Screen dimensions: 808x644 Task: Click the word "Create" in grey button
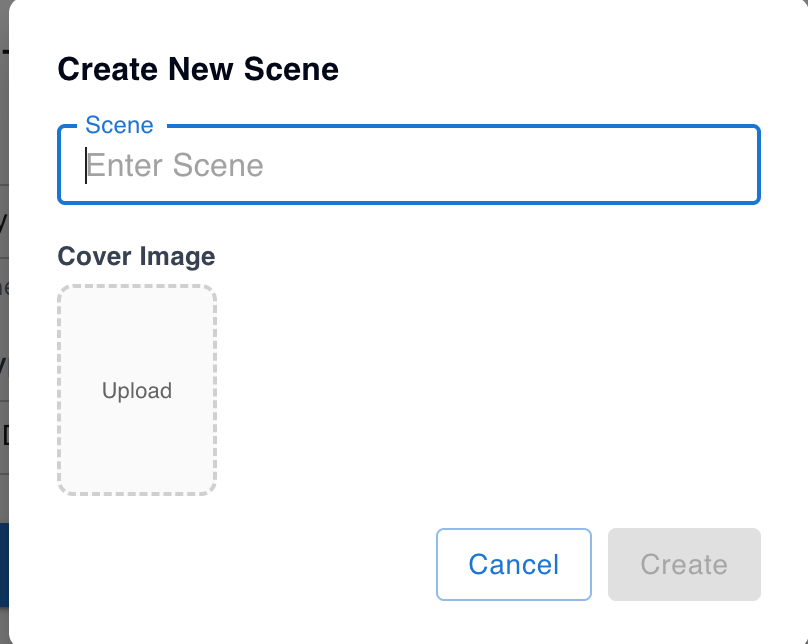684,564
